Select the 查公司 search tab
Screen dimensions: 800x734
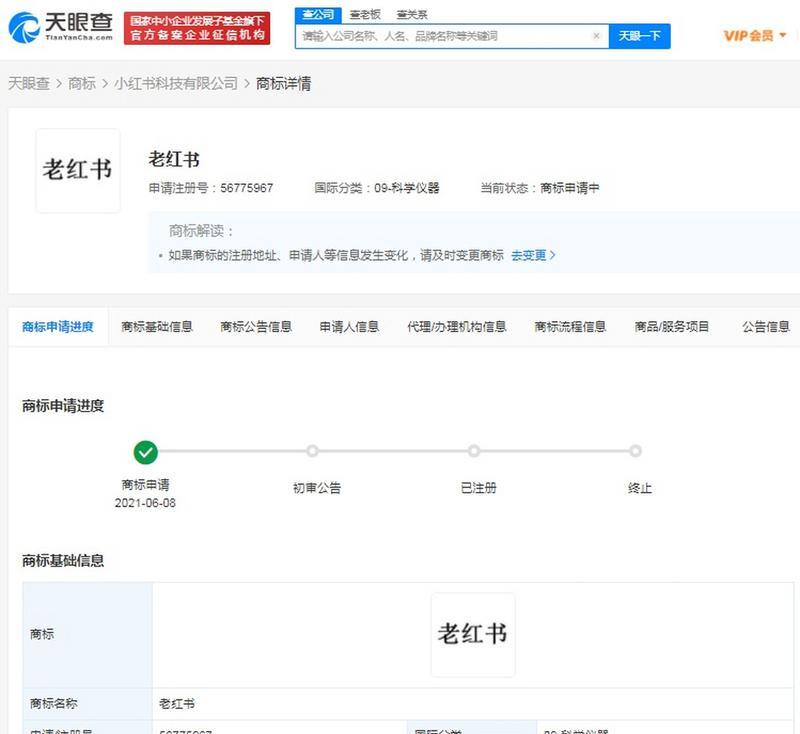tap(318, 14)
